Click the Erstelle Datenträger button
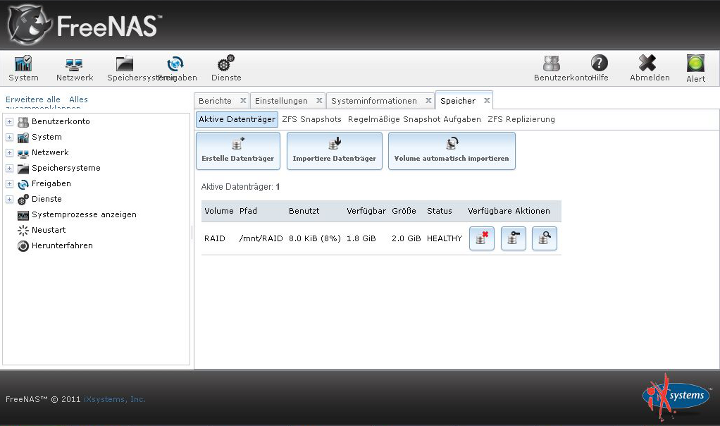Viewport: 720px width, 426px height. coord(238,151)
